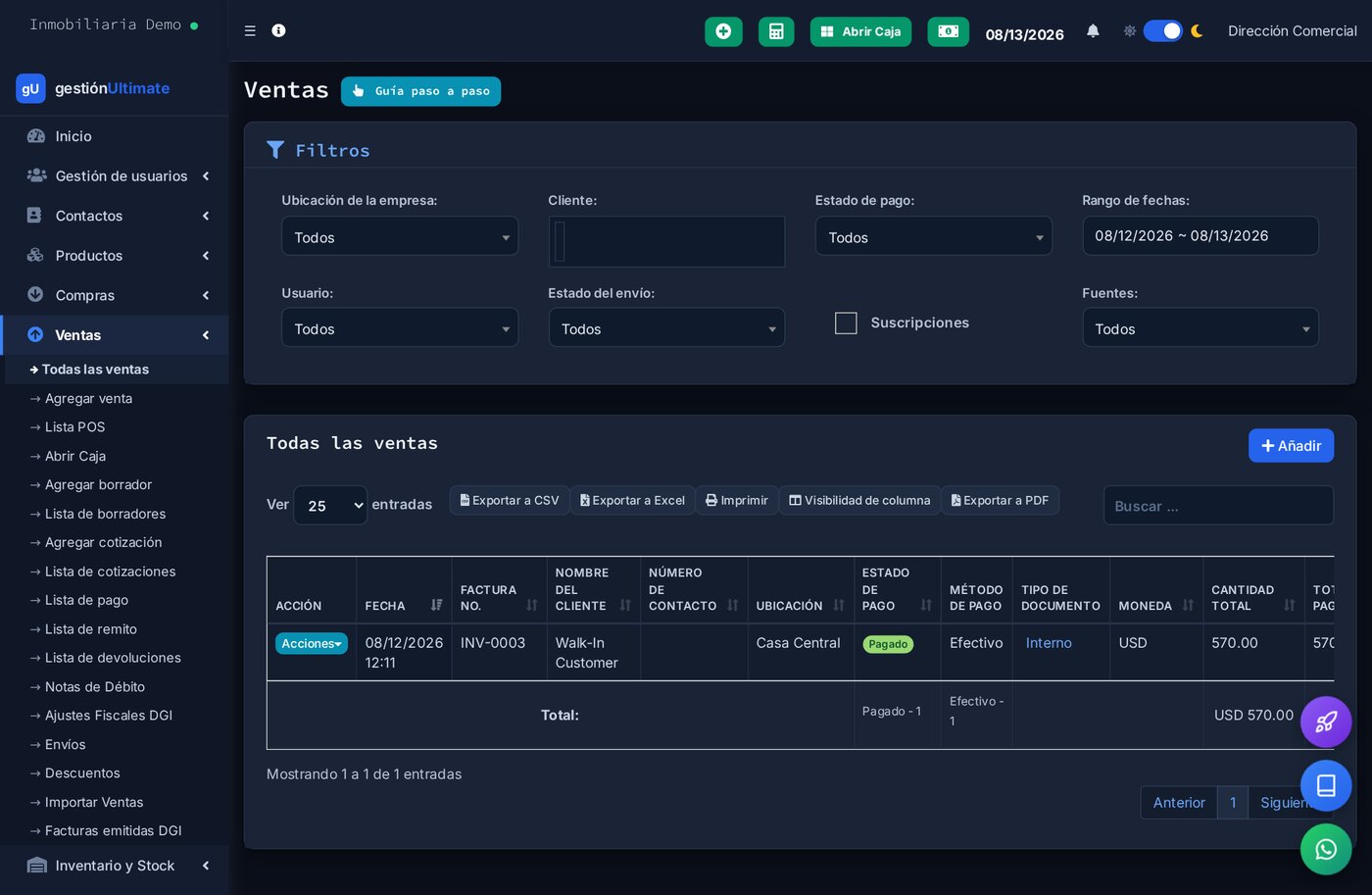Click Exportar a Excel button
The height and width of the screenshot is (895, 1372).
(x=632, y=500)
